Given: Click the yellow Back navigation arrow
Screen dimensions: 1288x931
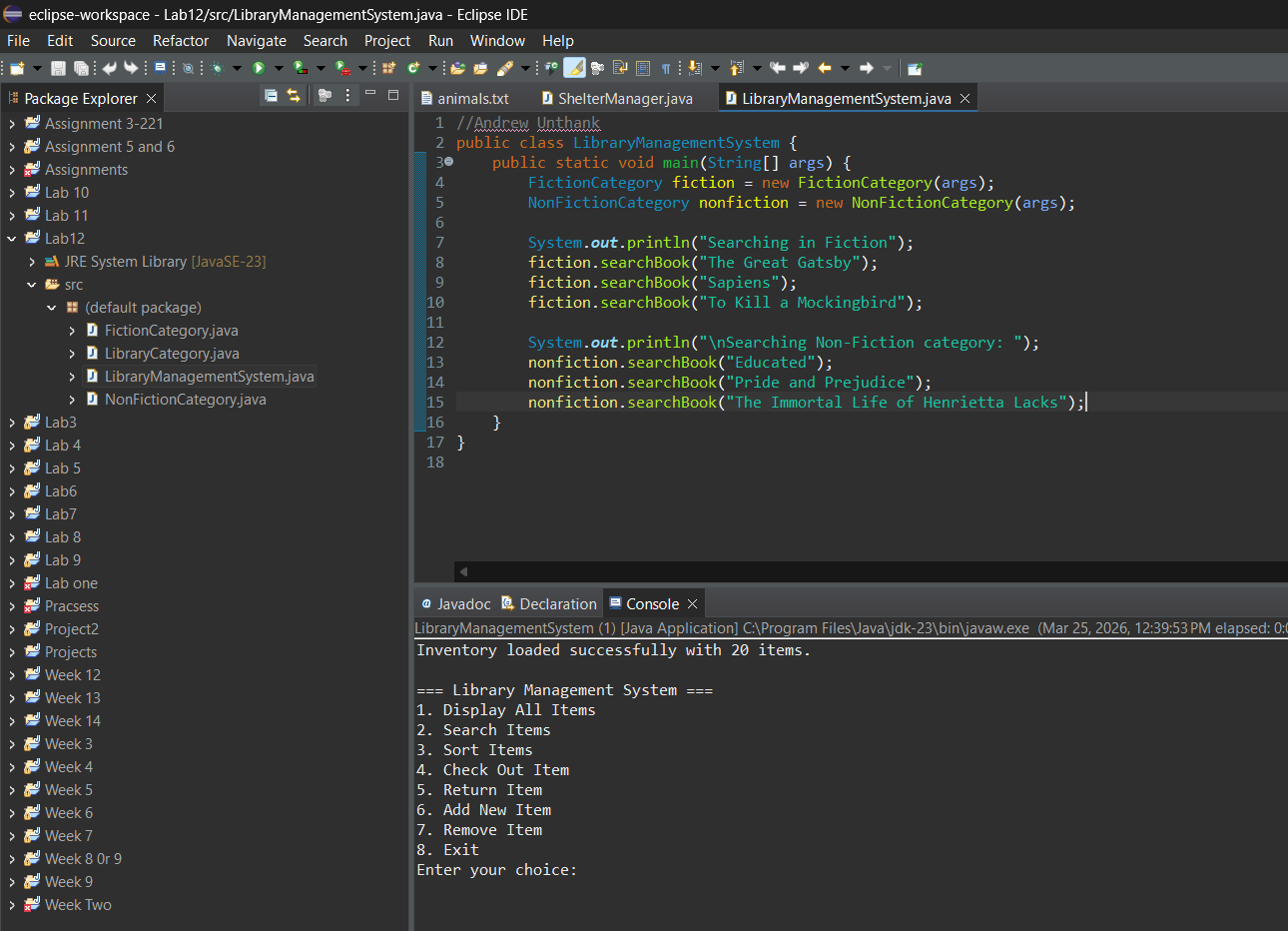Looking at the screenshot, I should pos(825,68).
